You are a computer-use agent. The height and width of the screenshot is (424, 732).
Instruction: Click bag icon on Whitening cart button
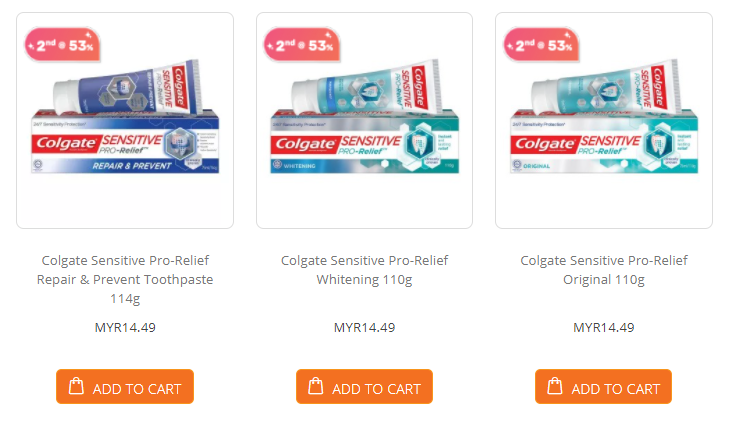point(316,386)
